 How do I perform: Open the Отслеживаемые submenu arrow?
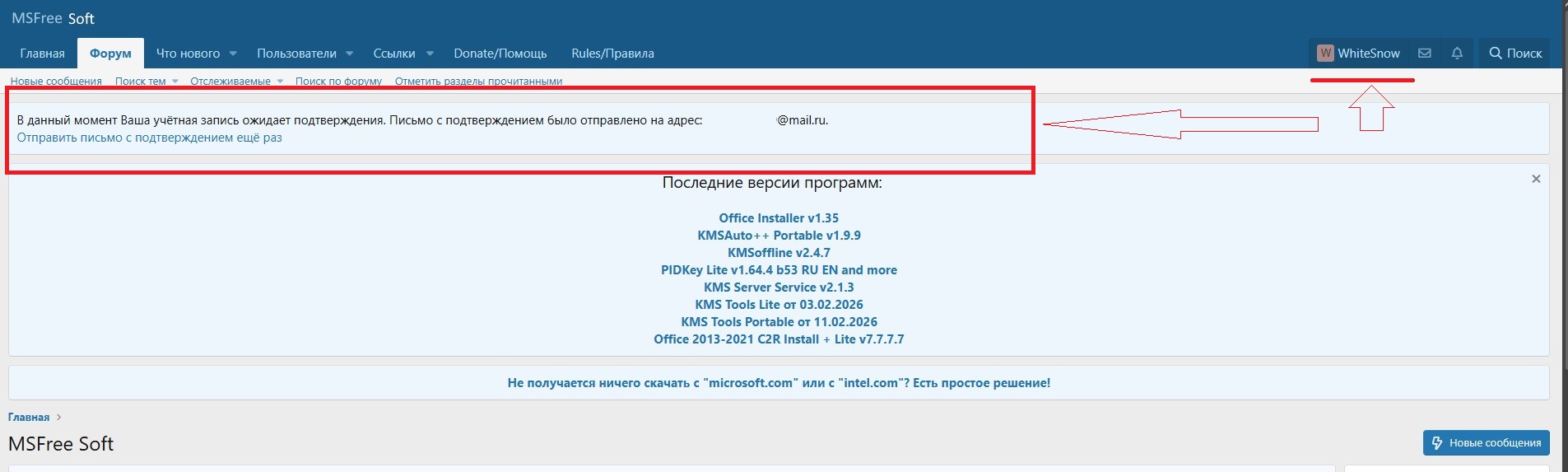(280, 82)
